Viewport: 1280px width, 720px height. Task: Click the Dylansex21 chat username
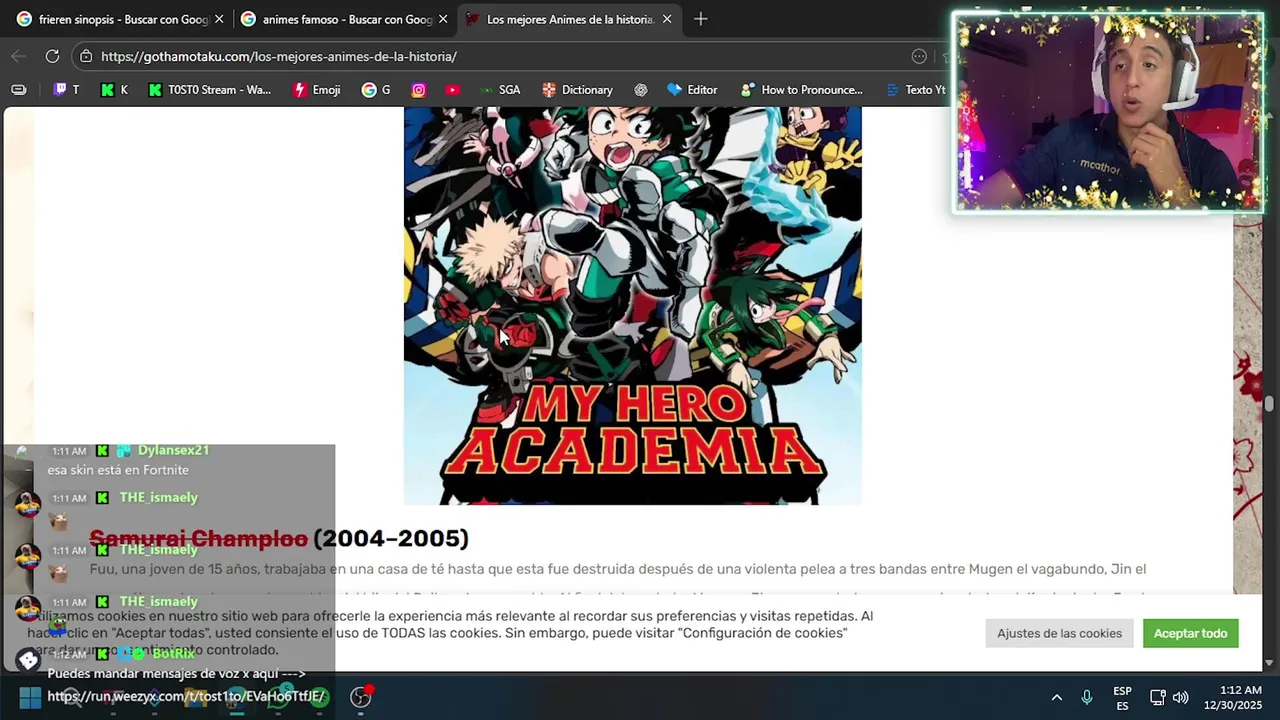click(x=173, y=450)
